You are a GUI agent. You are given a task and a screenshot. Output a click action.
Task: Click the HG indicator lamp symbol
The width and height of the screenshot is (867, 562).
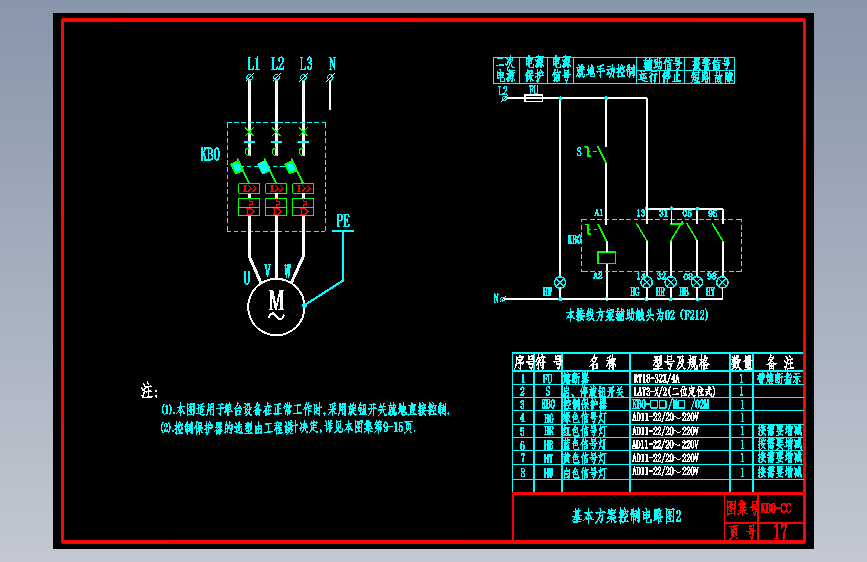point(646,282)
